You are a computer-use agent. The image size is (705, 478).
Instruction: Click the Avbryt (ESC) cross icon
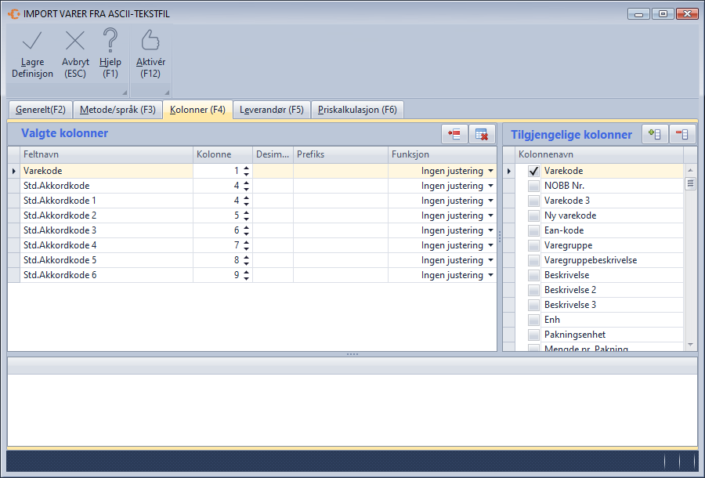pyautogui.click(x=75, y=41)
